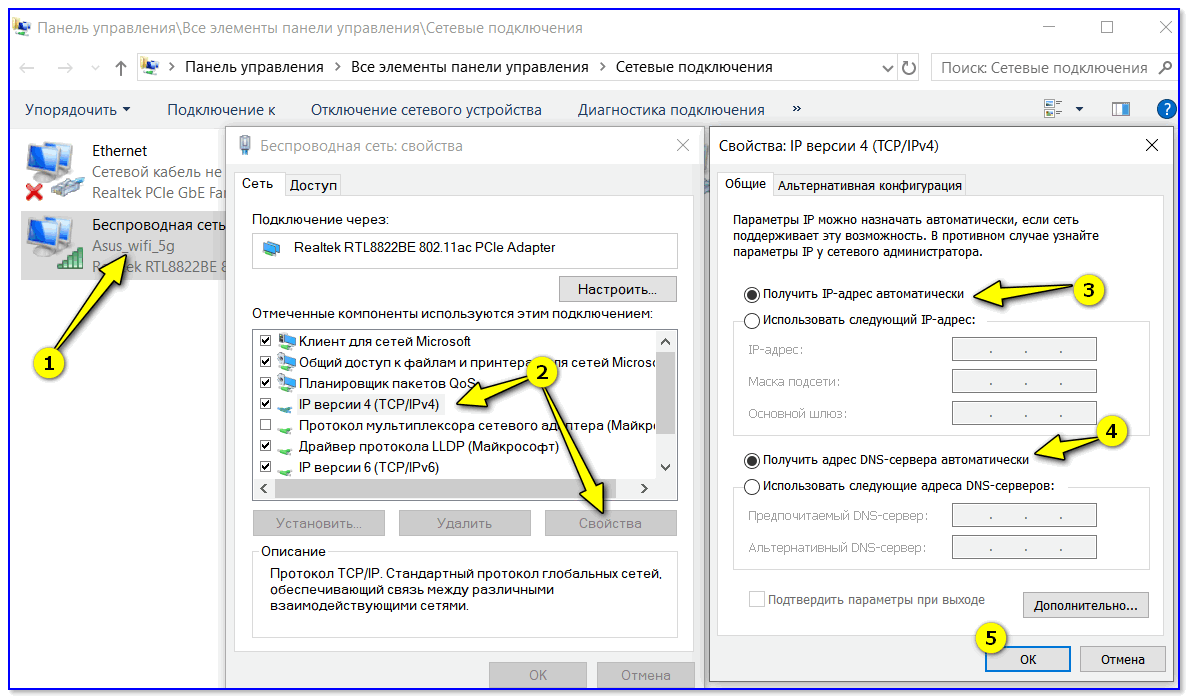Show more toolbar commands chevron

tap(796, 109)
